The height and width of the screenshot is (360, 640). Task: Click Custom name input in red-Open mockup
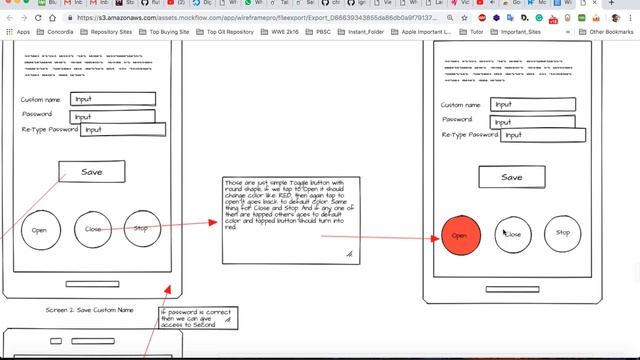tap(533, 104)
